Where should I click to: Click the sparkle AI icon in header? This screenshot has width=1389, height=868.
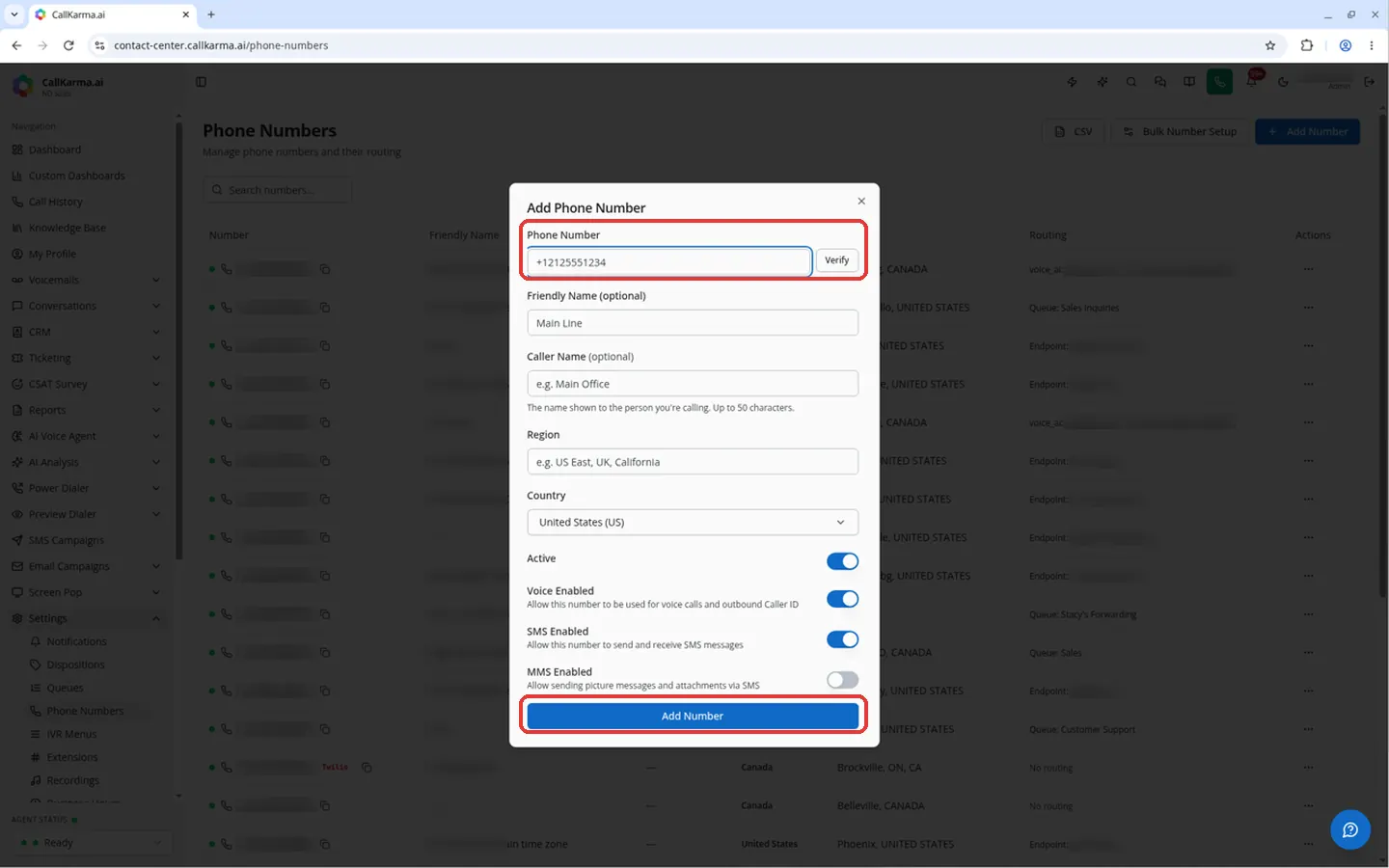click(1102, 82)
